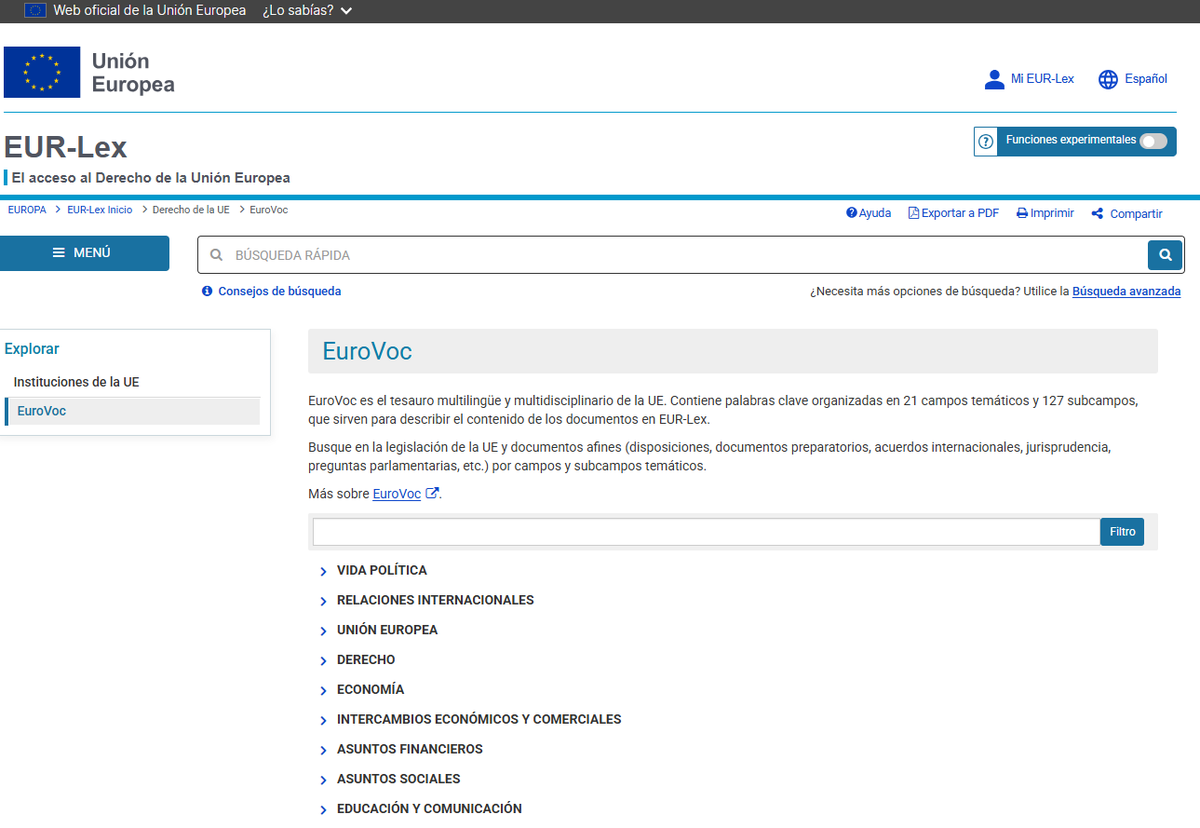Screen dimensions: 1200x828
Task: Click the DERECHO tree label
Action: click(366, 660)
